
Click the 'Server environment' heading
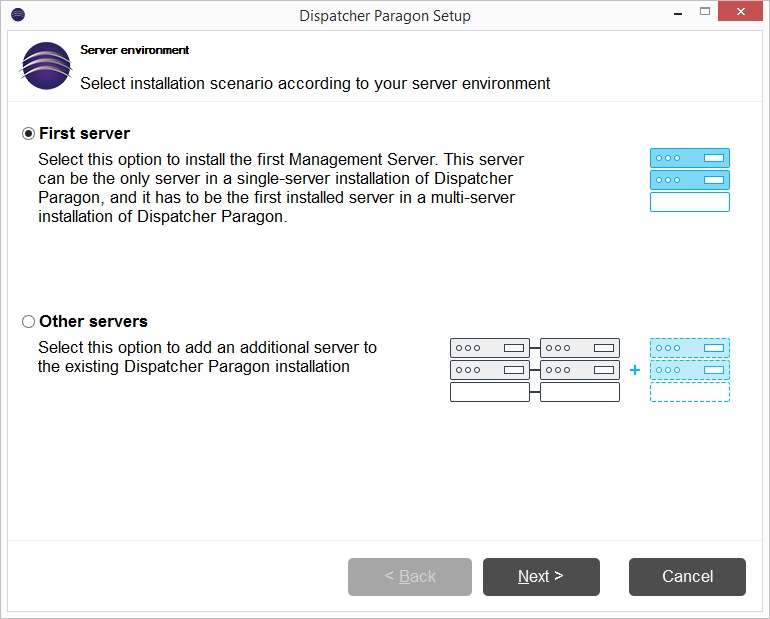pos(135,50)
